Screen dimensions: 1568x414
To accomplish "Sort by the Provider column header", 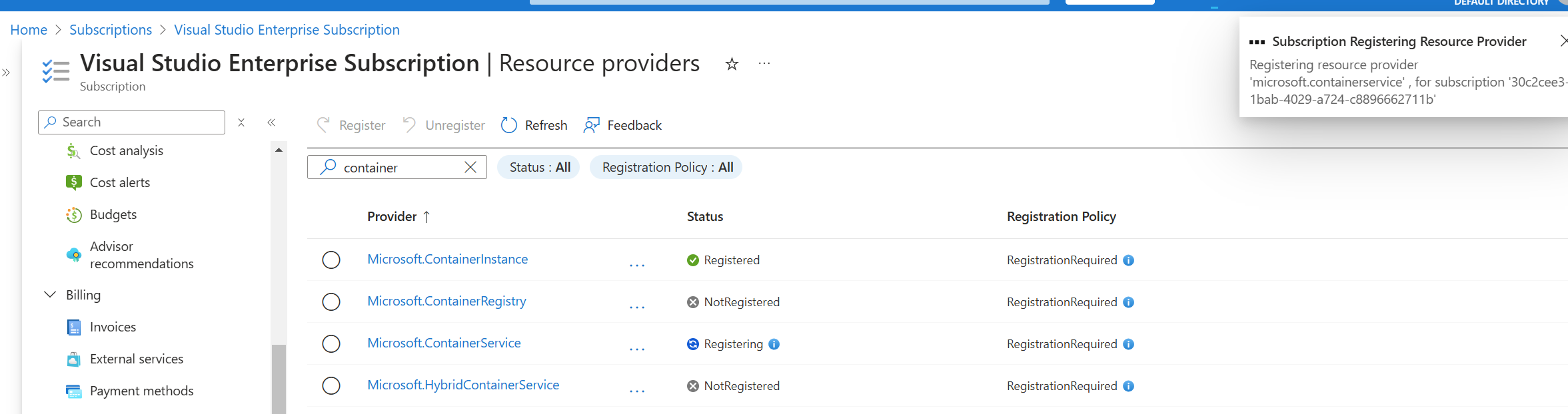I will click(x=398, y=216).
